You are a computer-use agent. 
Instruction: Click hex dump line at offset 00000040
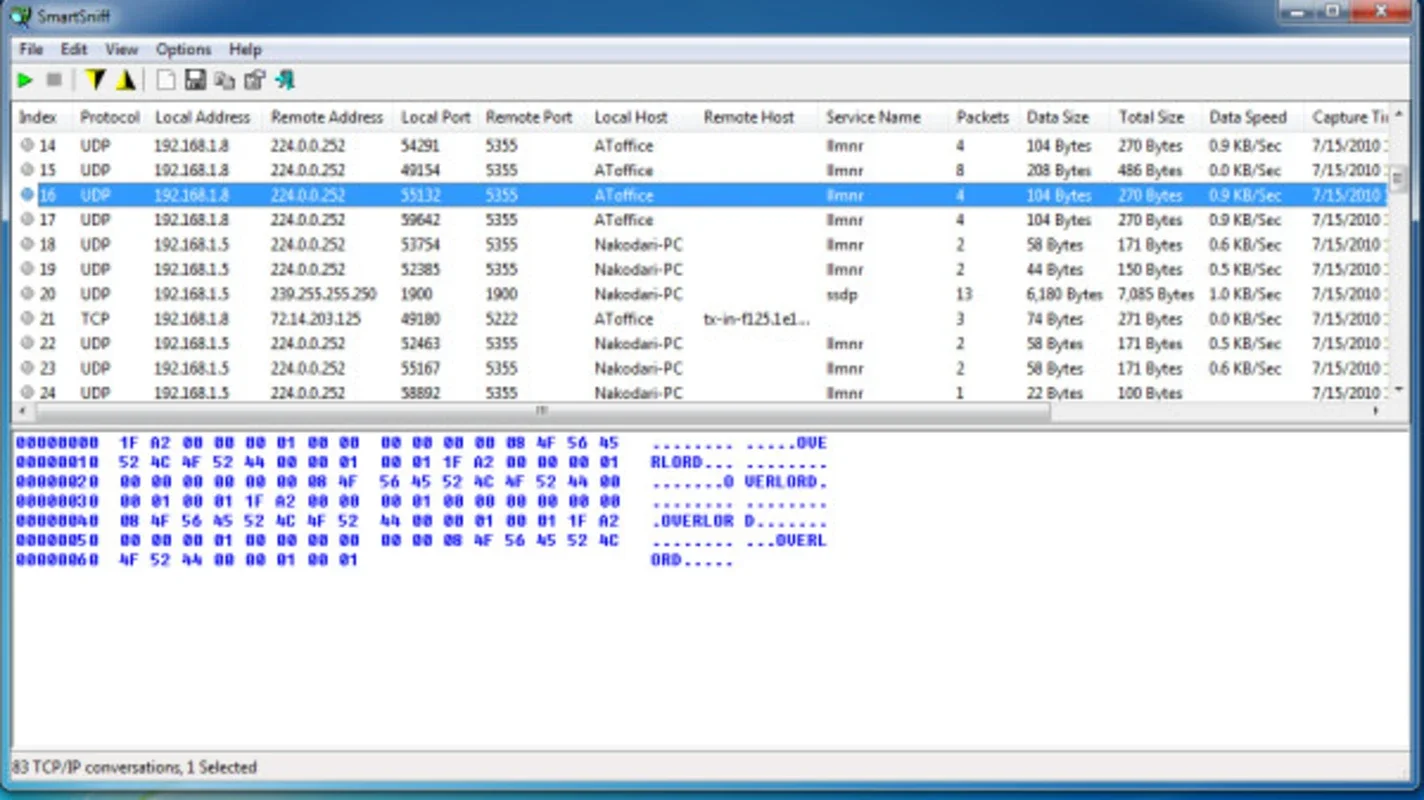(x=421, y=521)
